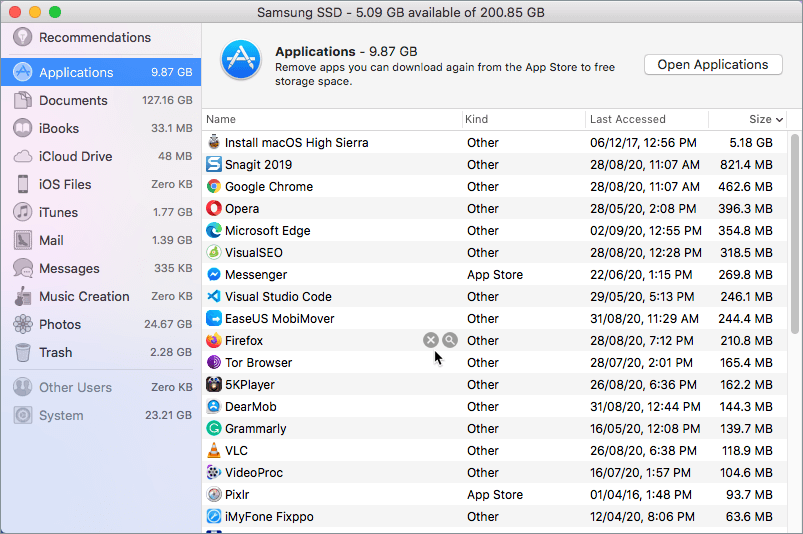Screen dimensions: 803x534
Task: Click the 5KPlayer app icon
Action: click(x=214, y=385)
